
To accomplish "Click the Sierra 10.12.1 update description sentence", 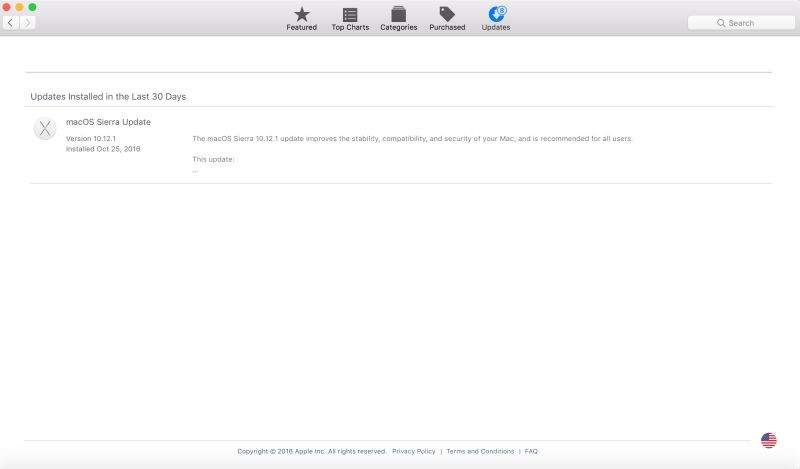I will 412,138.
